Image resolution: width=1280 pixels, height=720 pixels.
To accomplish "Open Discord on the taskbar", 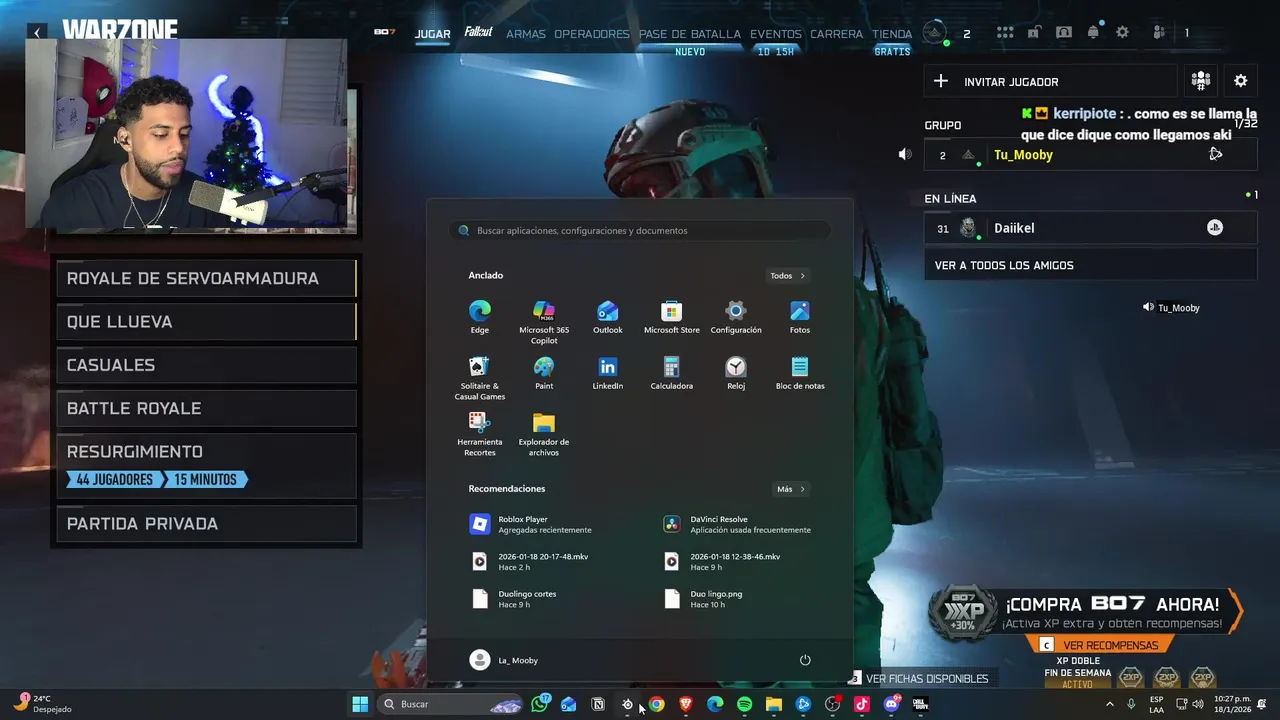I will pos(891,704).
